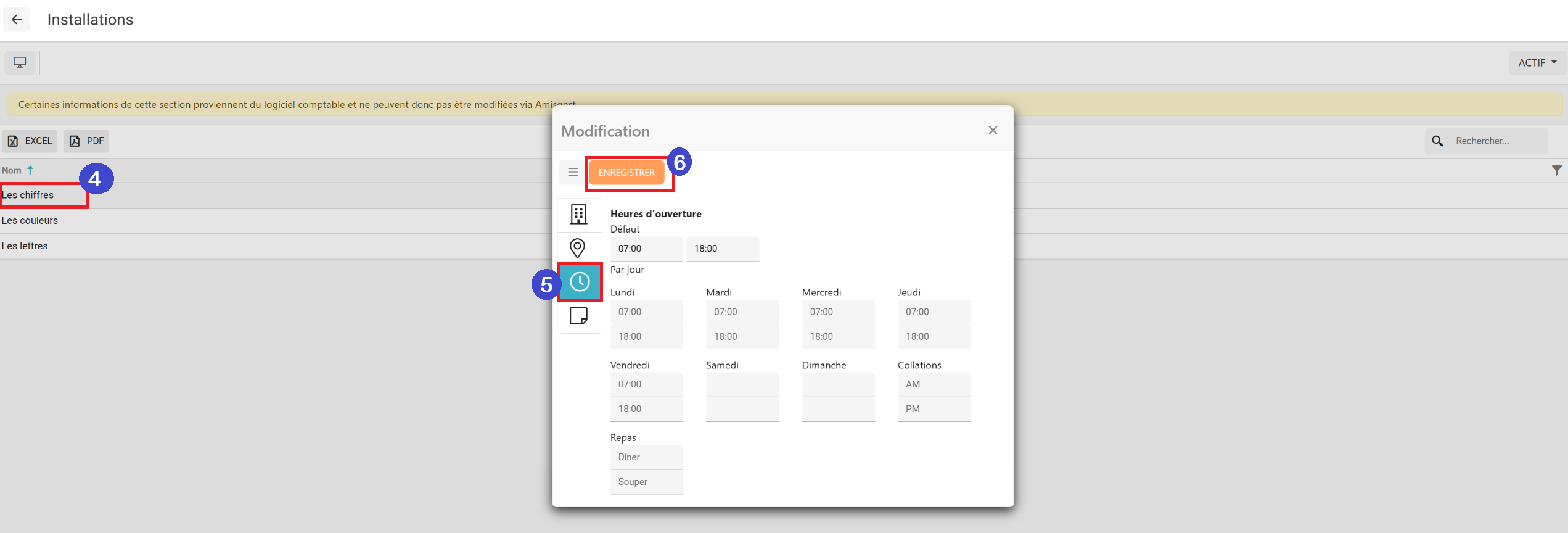Open the building information tab icon
1568x533 pixels.
click(x=578, y=215)
